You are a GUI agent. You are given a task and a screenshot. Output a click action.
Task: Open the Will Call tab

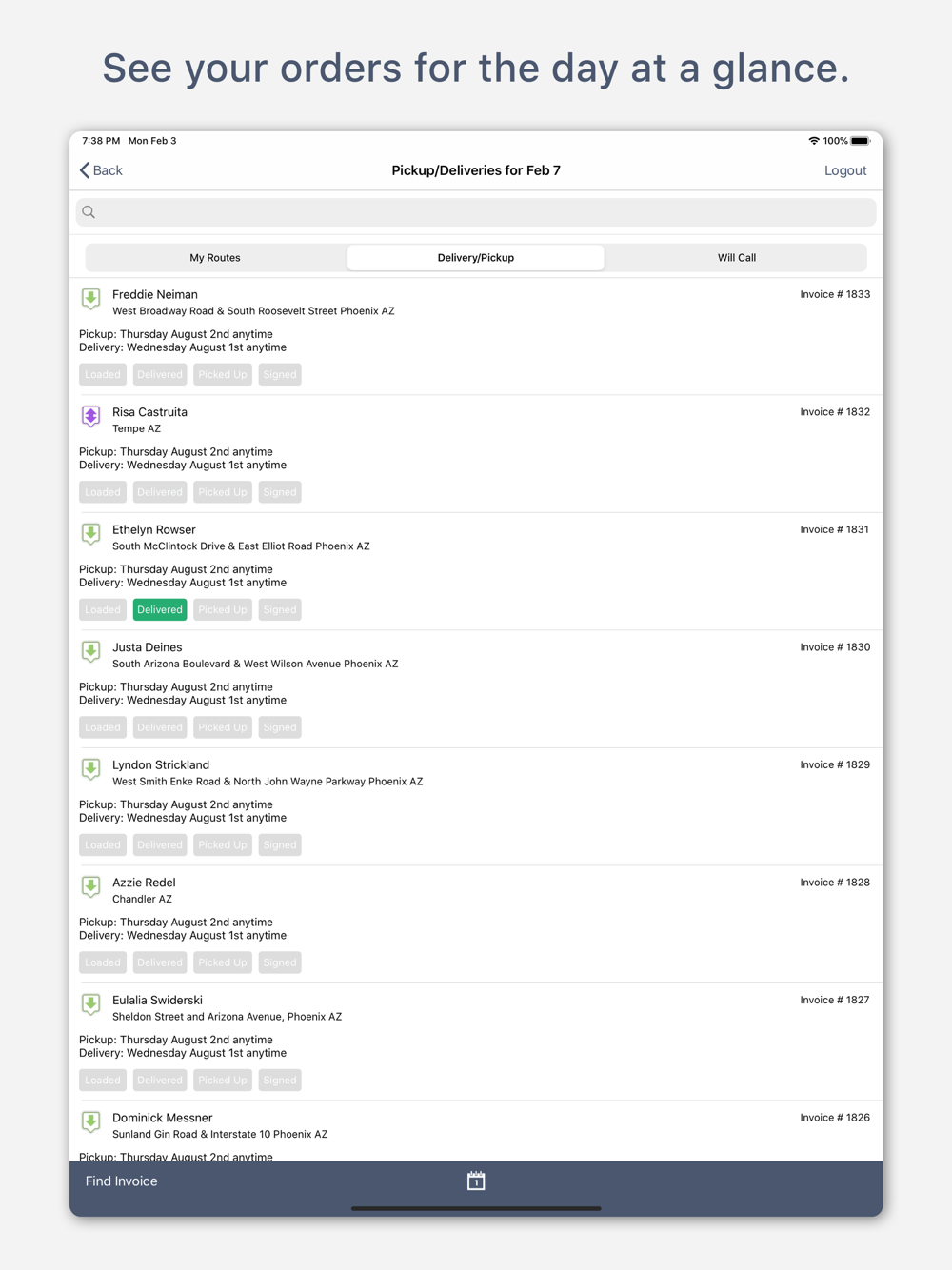(x=737, y=258)
